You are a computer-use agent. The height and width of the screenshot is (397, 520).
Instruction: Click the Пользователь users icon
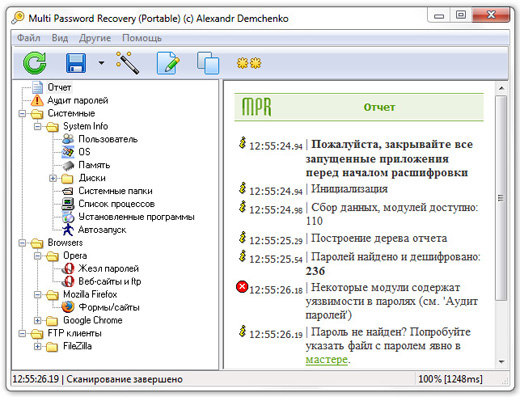click(x=68, y=139)
